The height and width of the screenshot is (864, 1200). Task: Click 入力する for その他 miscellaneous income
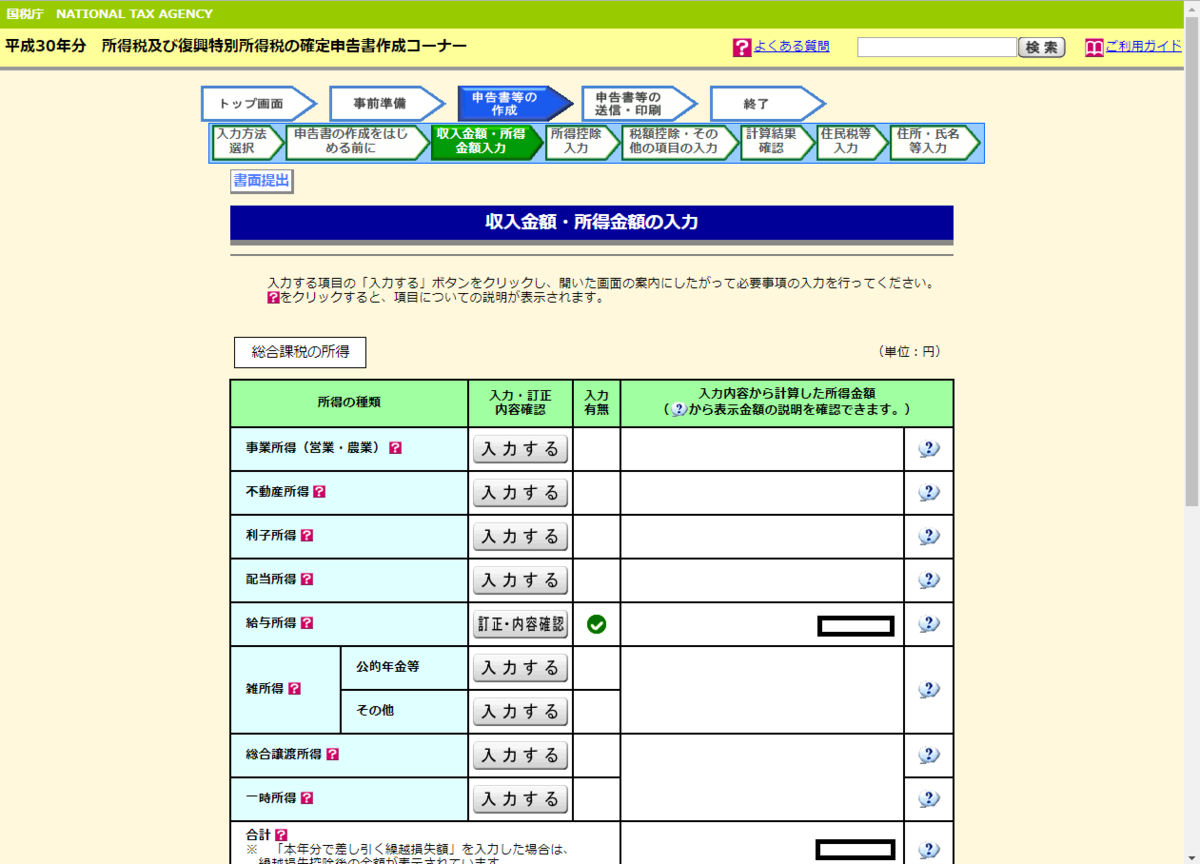[x=520, y=712]
